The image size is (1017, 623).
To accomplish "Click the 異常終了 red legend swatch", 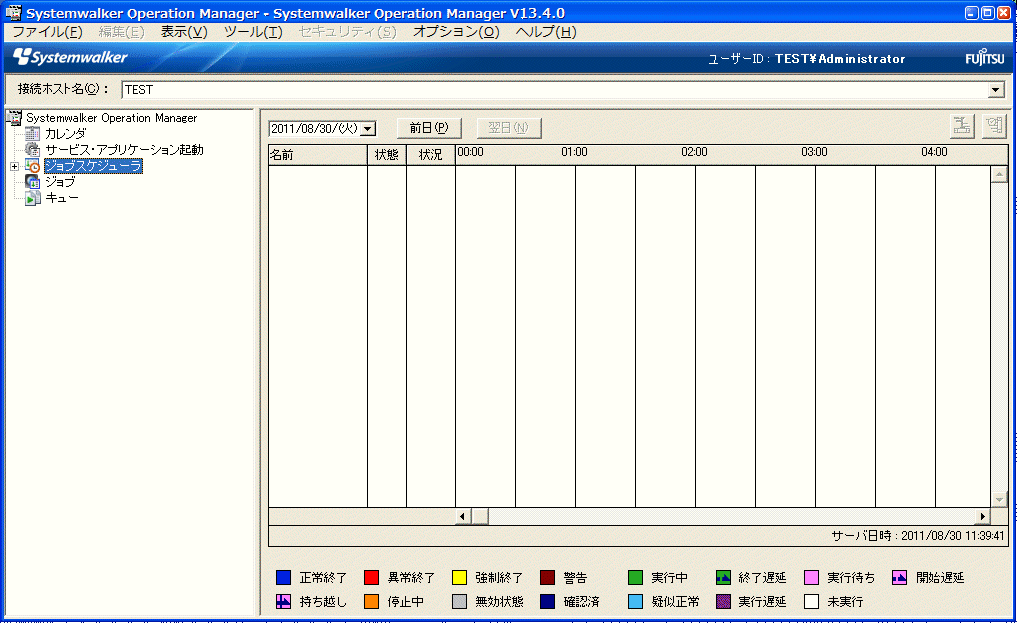I will [371, 578].
